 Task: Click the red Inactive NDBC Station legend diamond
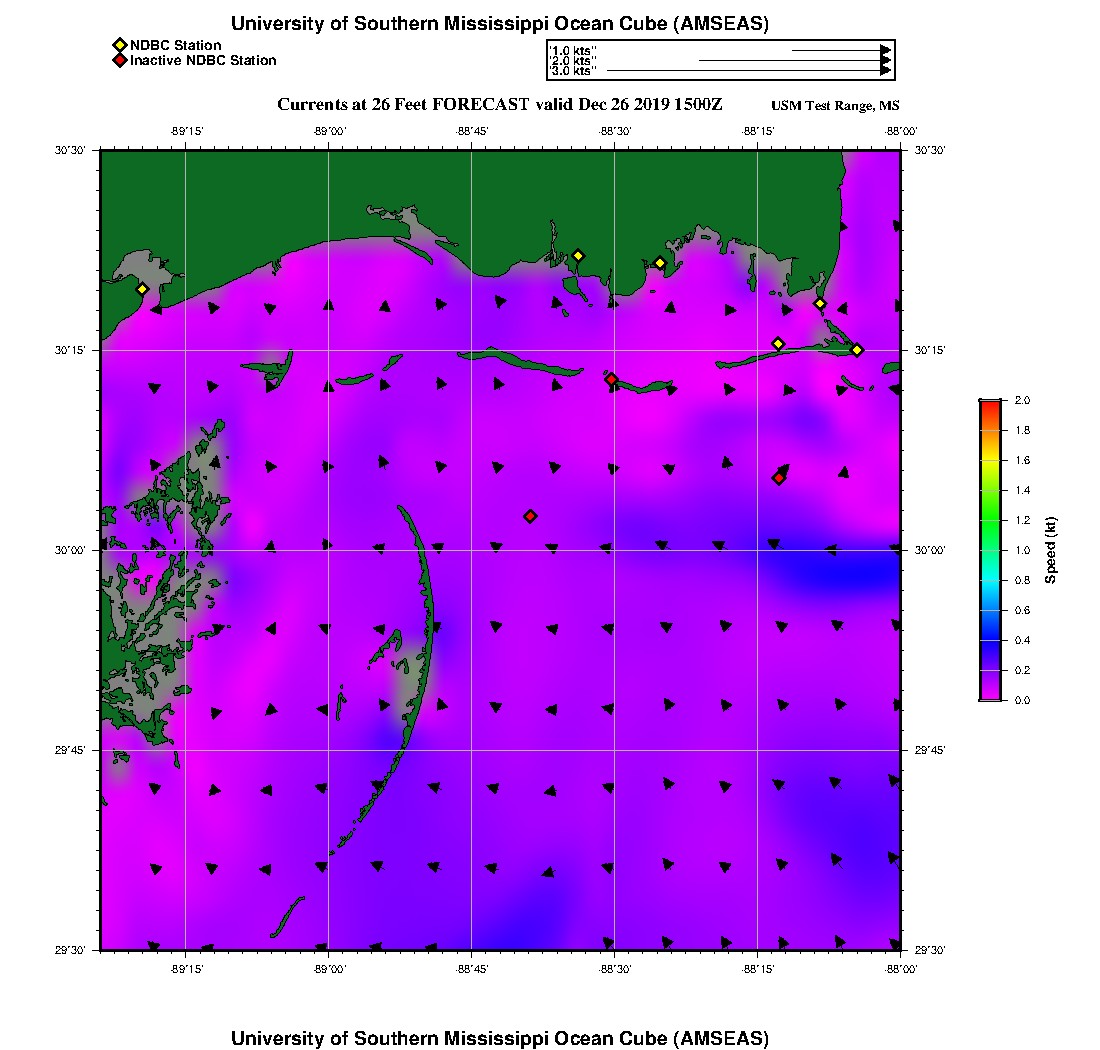tap(119, 60)
